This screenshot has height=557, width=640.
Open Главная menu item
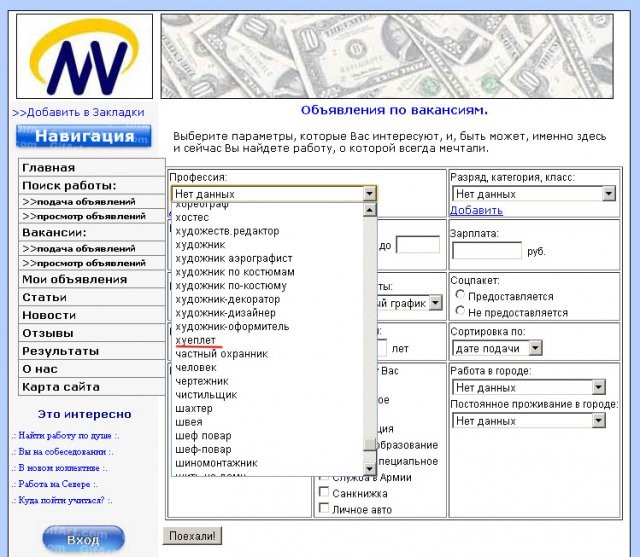click(x=92, y=168)
